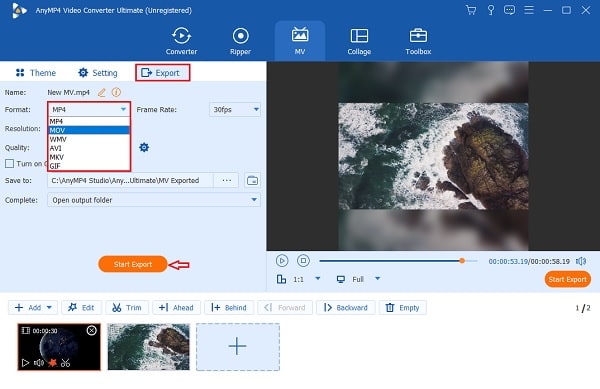Click the Backward button
This screenshot has width=600, height=389.
click(346, 308)
